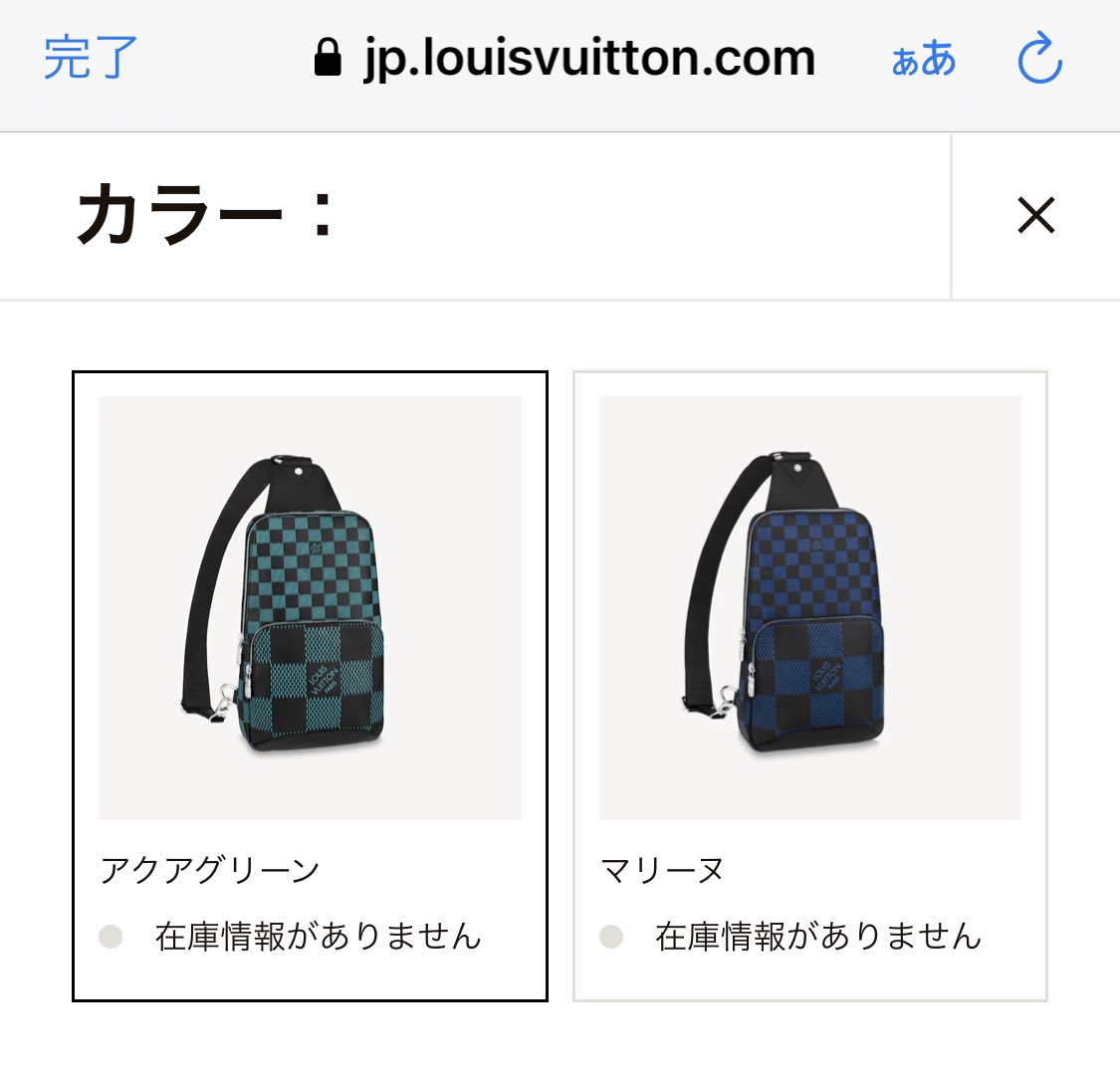Choose the マリーヌ color label
Viewport: 1120px width, 1077px height.
tap(662, 870)
